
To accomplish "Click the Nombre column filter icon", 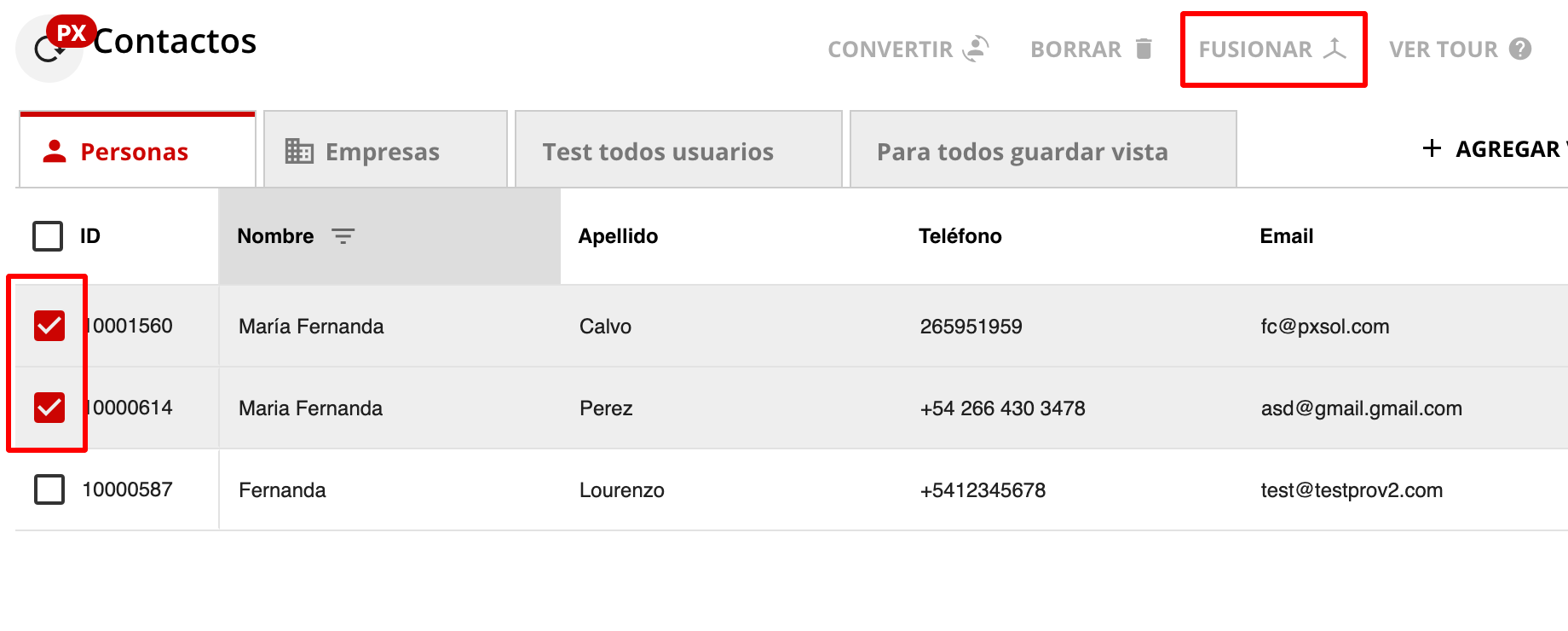I will coord(343,236).
